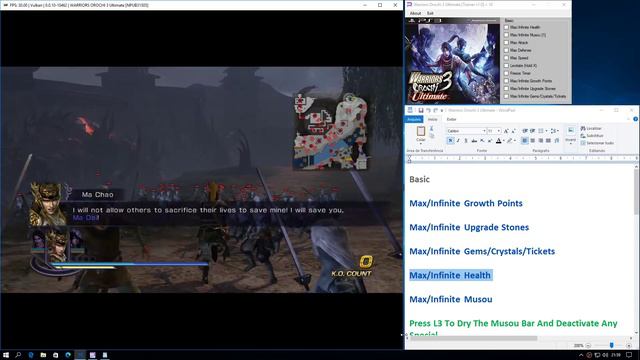Select the Max/Infinite Musou heading text

click(451, 299)
